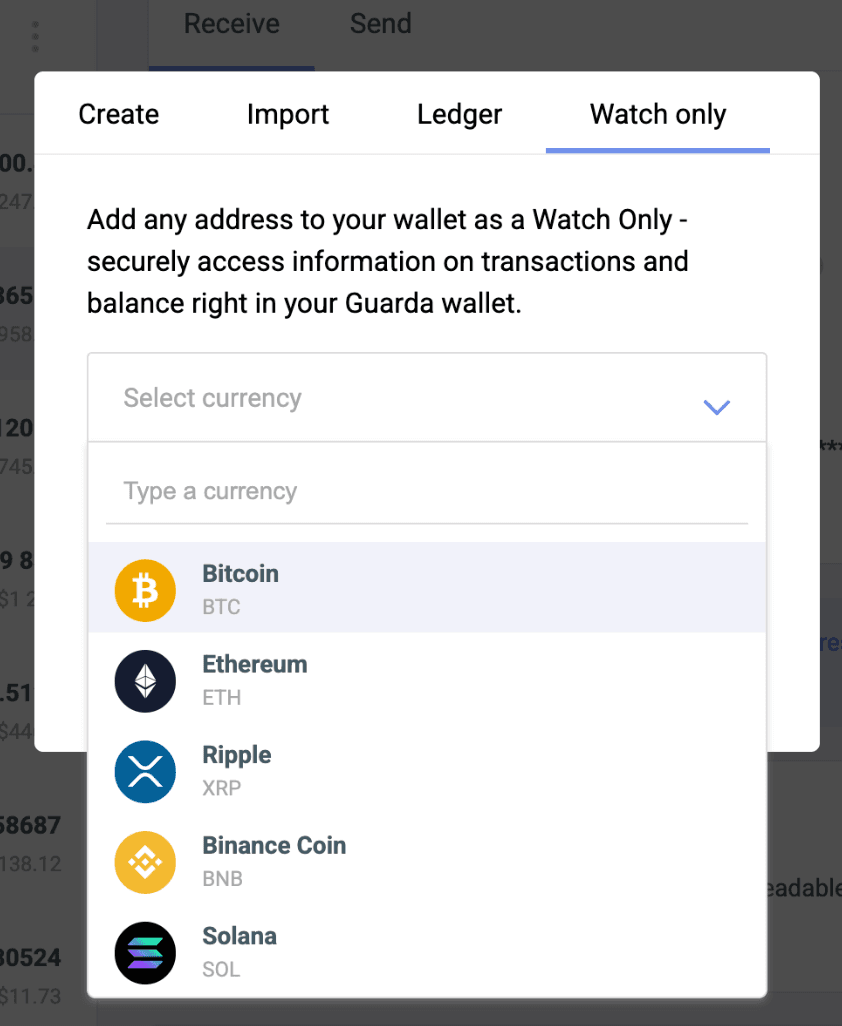Switch to the Import tab
This screenshot has width=842, height=1026.
click(x=288, y=114)
